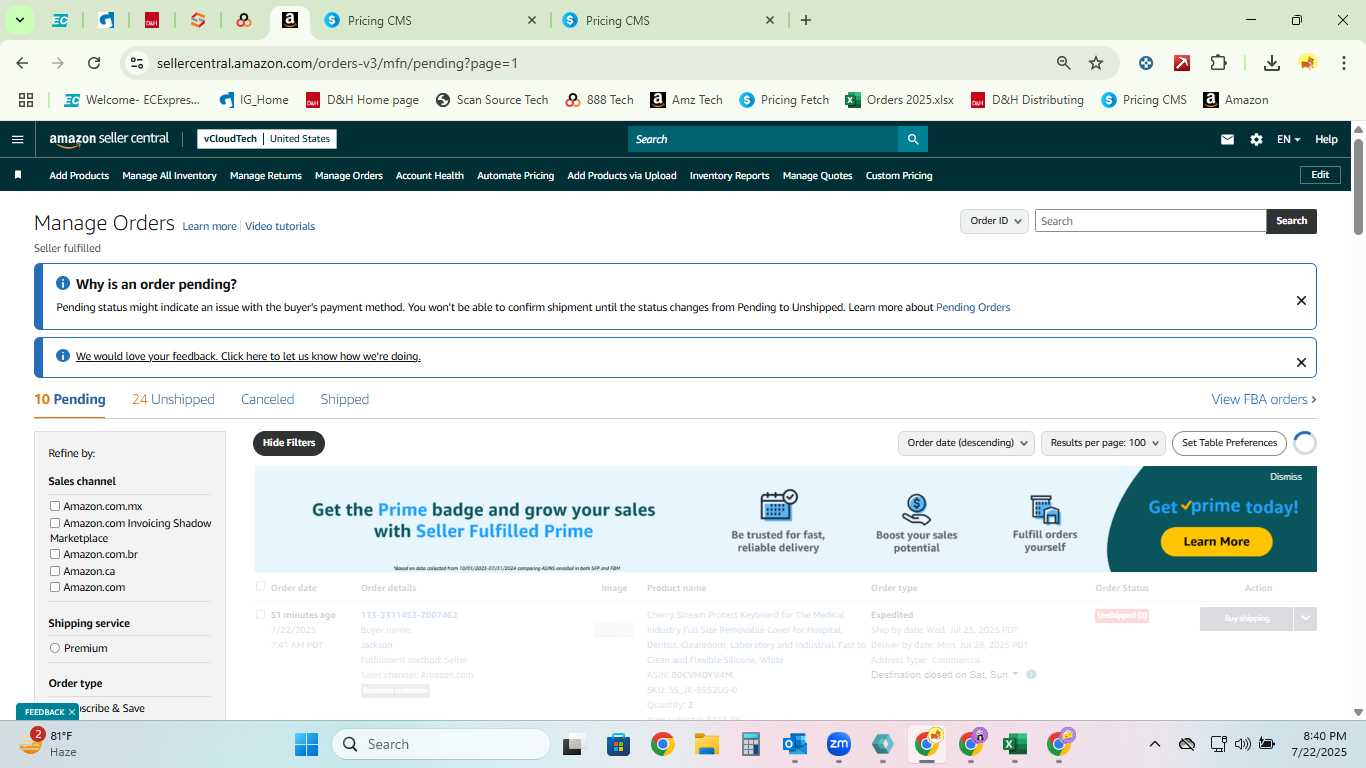Show hidden system tray icons
This screenshot has height=768, width=1366.
pos(1155,744)
